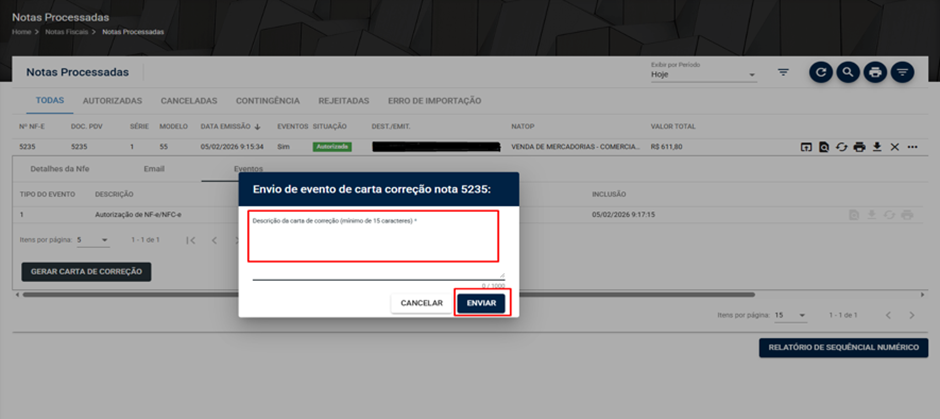Switch to the REJEITADAS tab
Viewport: 940px width, 419px height.
click(x=344, y=101)
